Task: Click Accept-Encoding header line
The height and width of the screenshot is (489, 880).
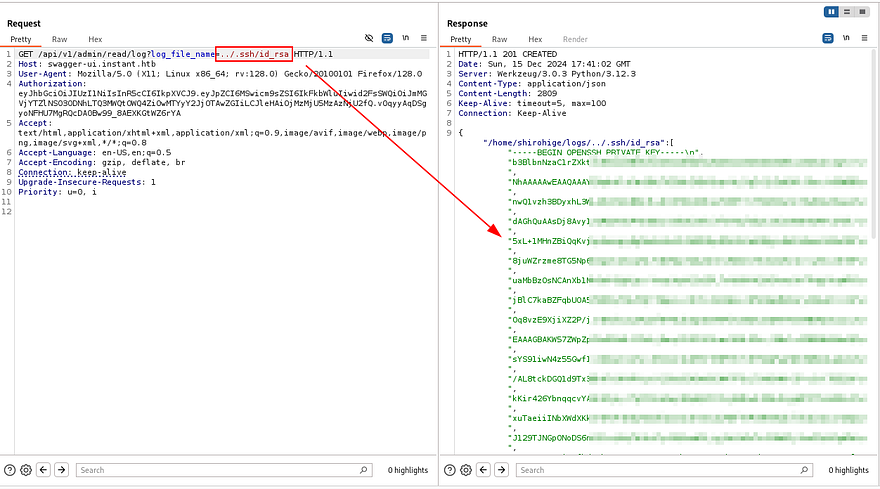Action: (x=102, y=162)
